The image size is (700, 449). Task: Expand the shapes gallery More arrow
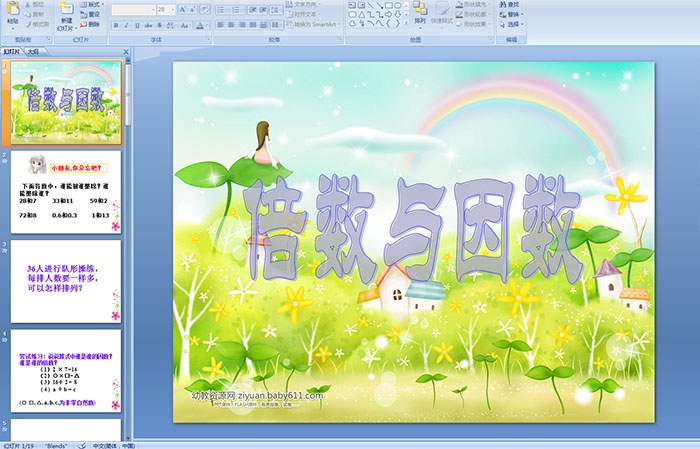click(x=406, y=24)
